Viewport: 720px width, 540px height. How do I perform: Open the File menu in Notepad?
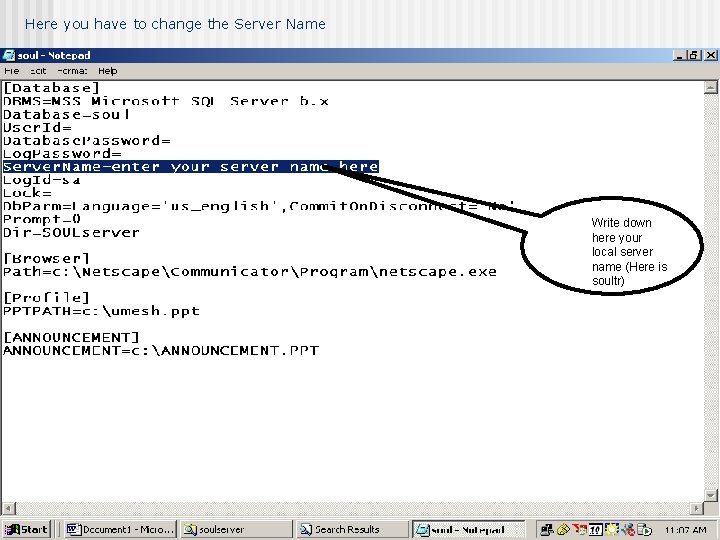11,71
